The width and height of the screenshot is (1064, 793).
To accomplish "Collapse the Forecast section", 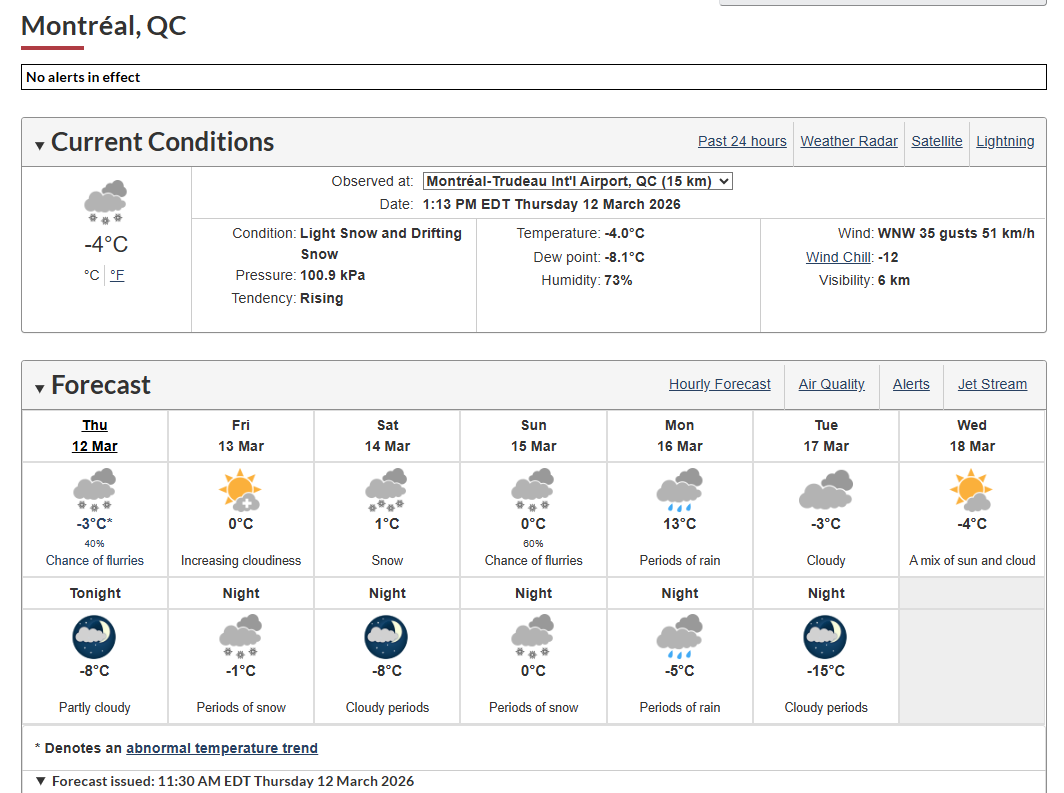I will pyautogui.click(x=40, y=388).
